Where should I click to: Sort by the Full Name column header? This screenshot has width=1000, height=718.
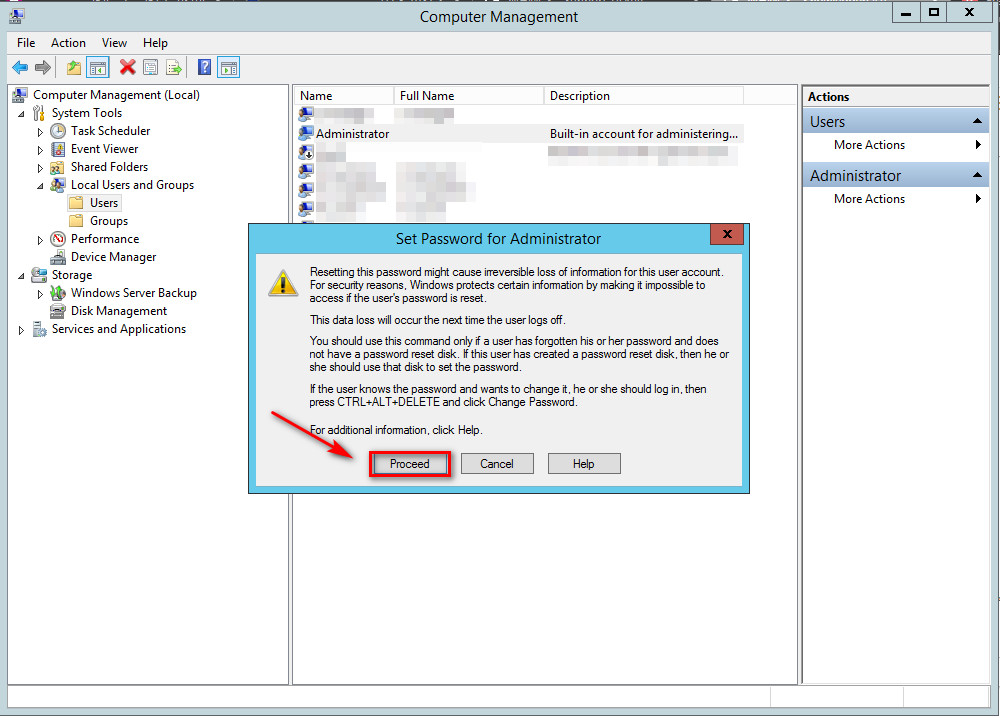coord(469,96)
